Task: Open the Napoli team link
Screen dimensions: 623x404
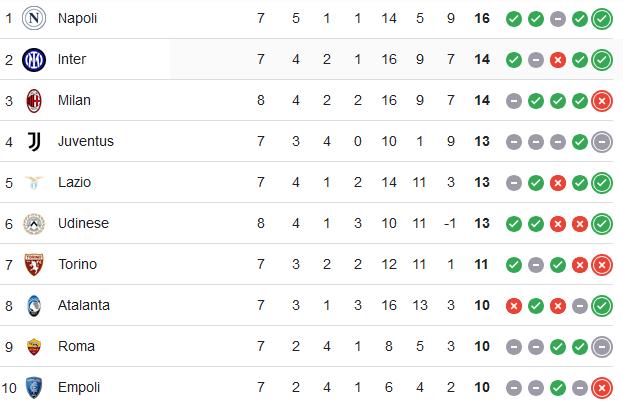Action: click(77, 18)
